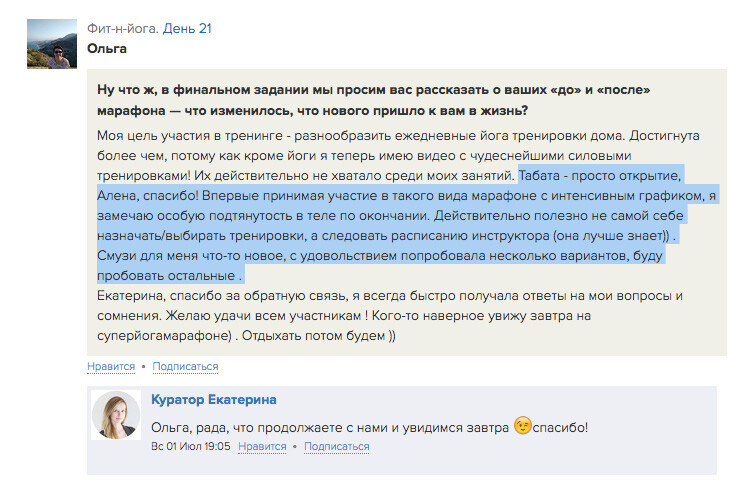Click the line 'Екатерина, спасибо за обратную связь'

coord(223,296)
